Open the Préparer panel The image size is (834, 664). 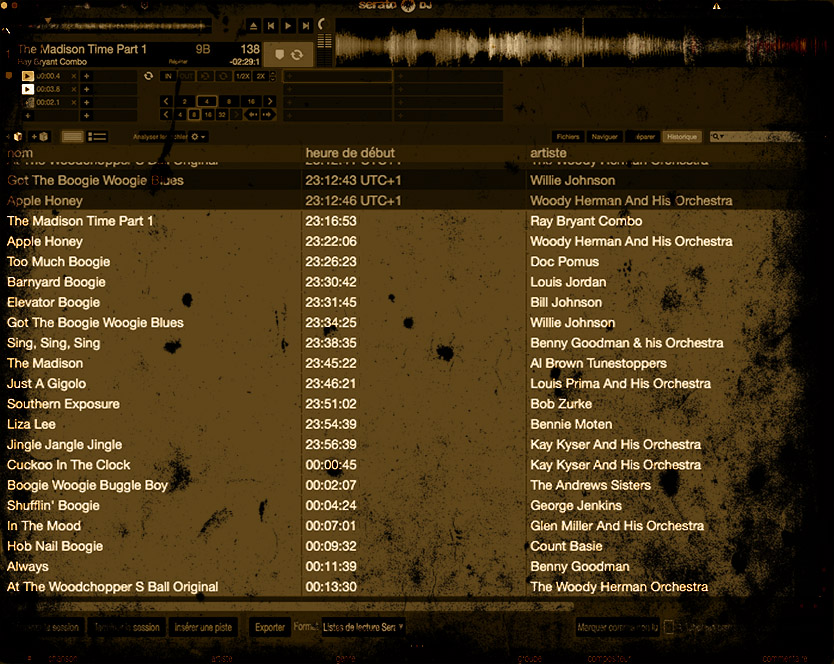tap(644, 137)
